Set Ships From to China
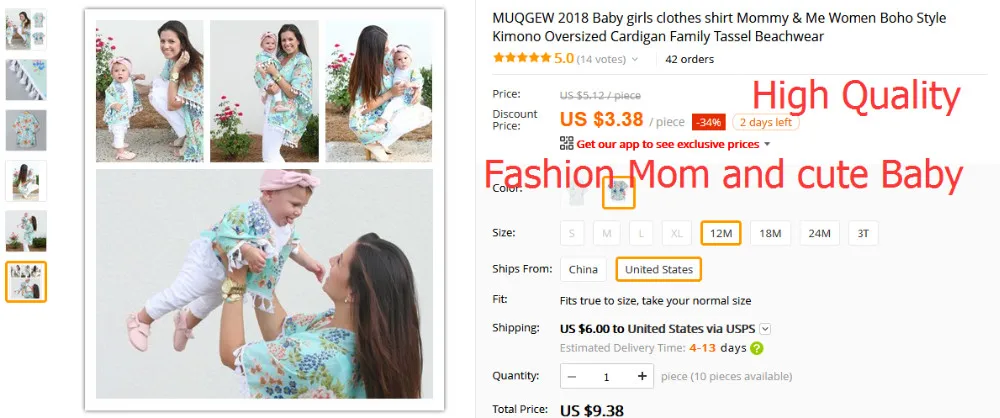This screenshot has width=1000, height=418. click(583, 269)
